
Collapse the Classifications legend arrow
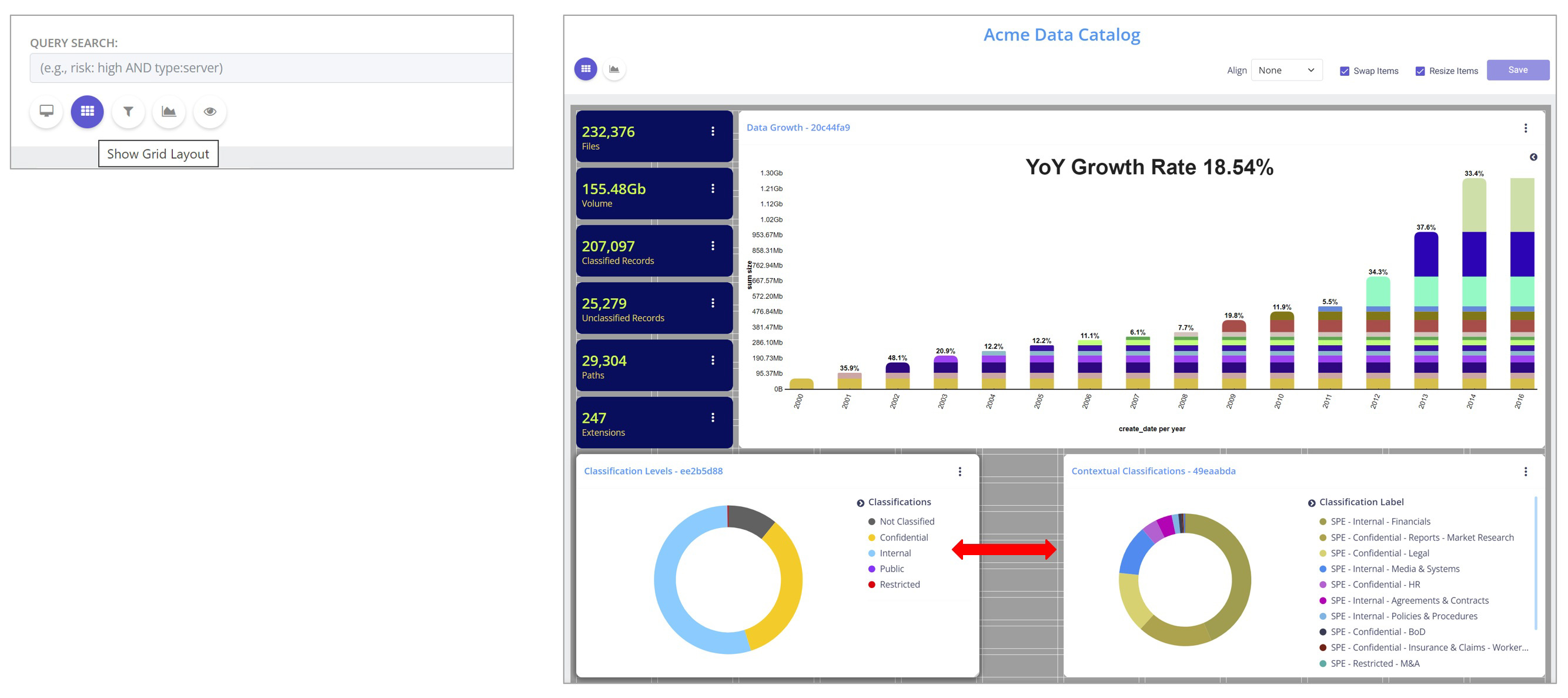(x=860, y=504)
